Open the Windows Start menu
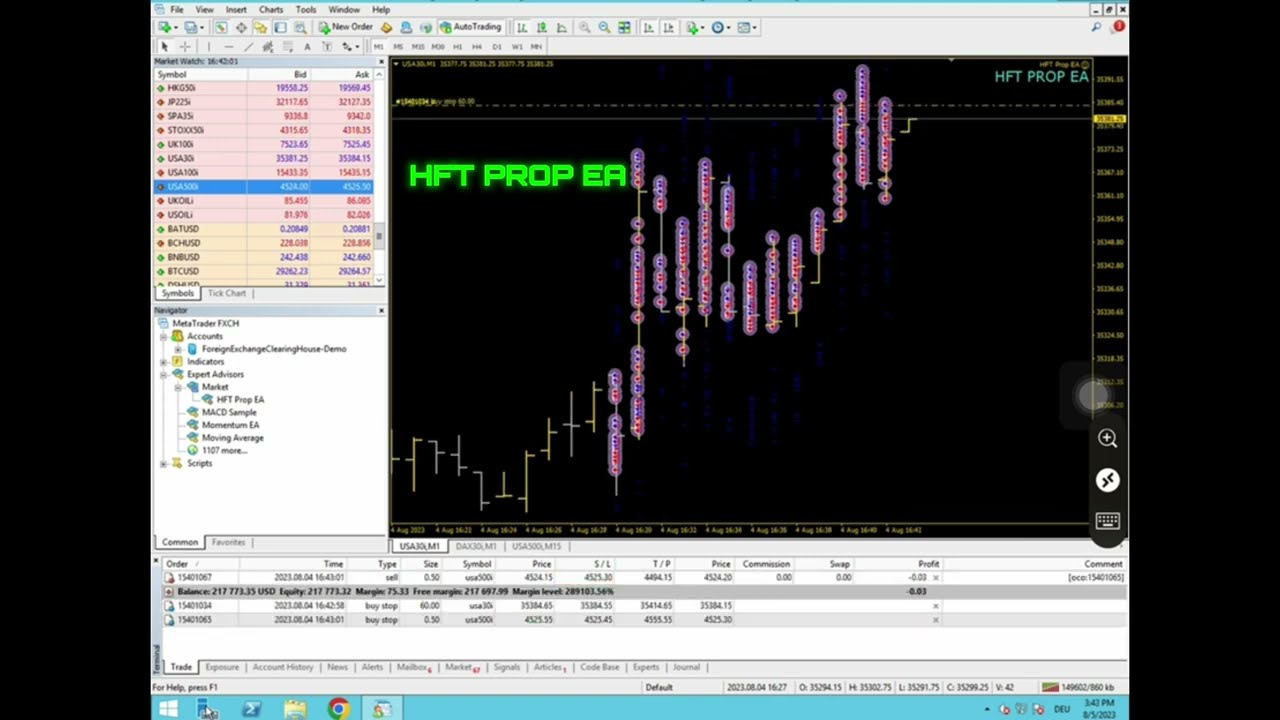Viewport: 1280px width, 720px height. pos(167,709)
